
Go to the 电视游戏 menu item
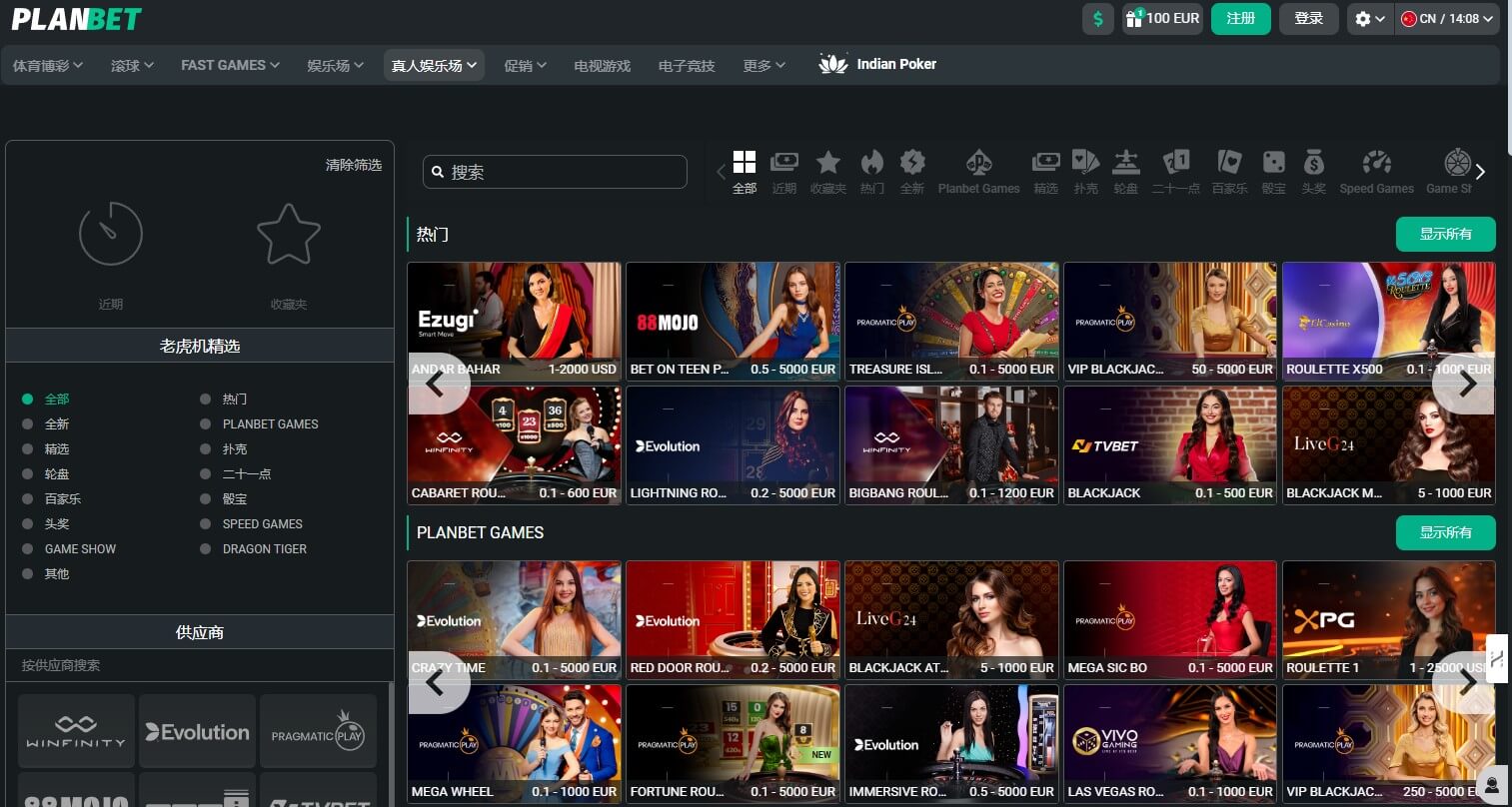(x=603, y=65)
